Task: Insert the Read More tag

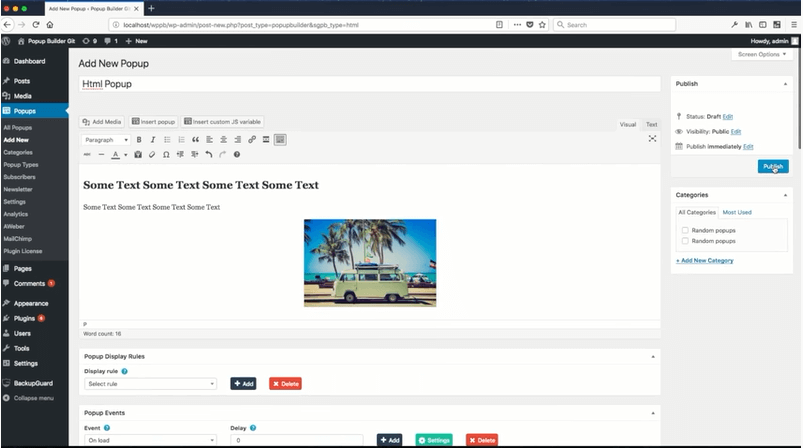Action: [266, 140]
